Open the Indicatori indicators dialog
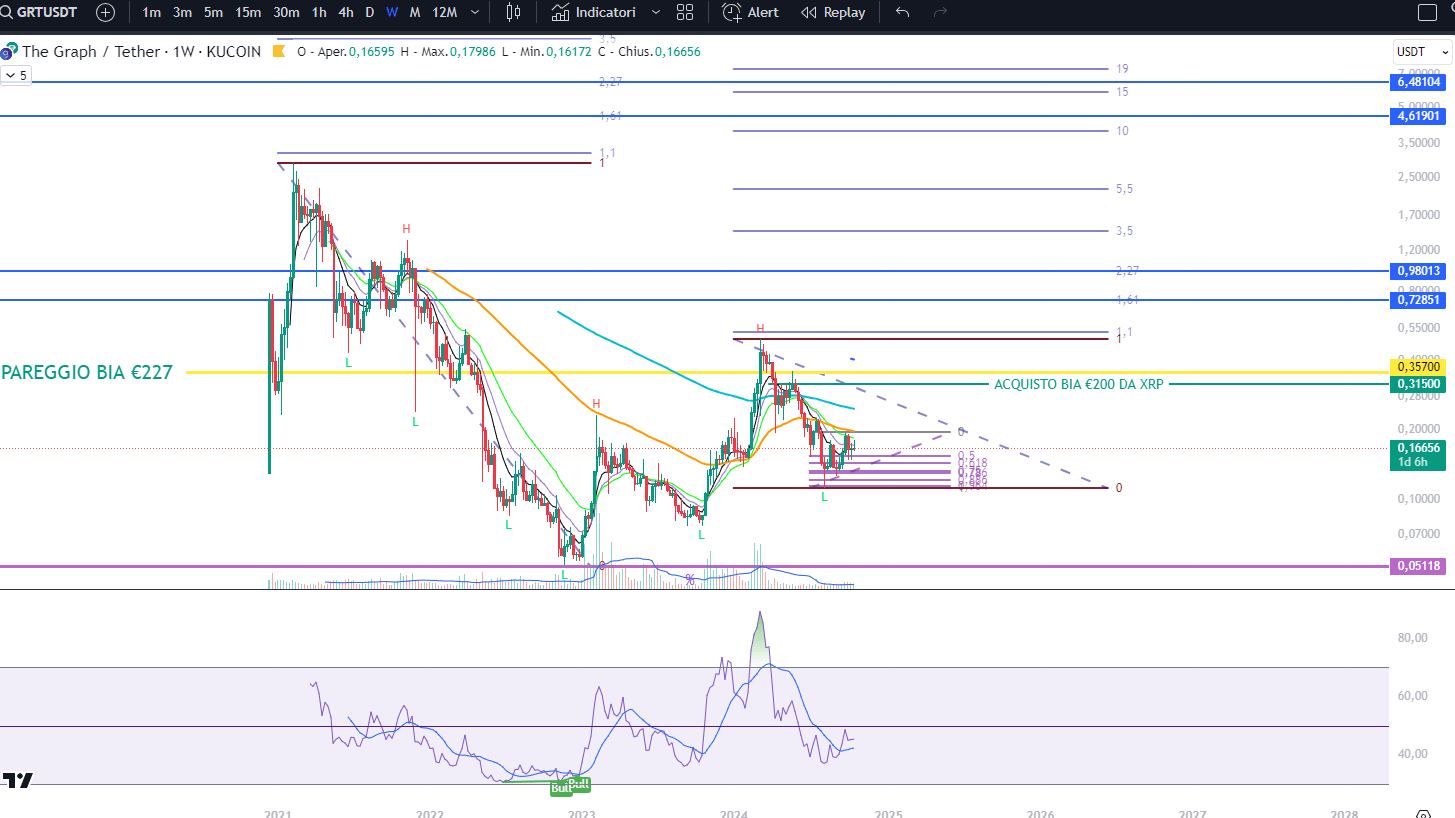 pos(594,12)
